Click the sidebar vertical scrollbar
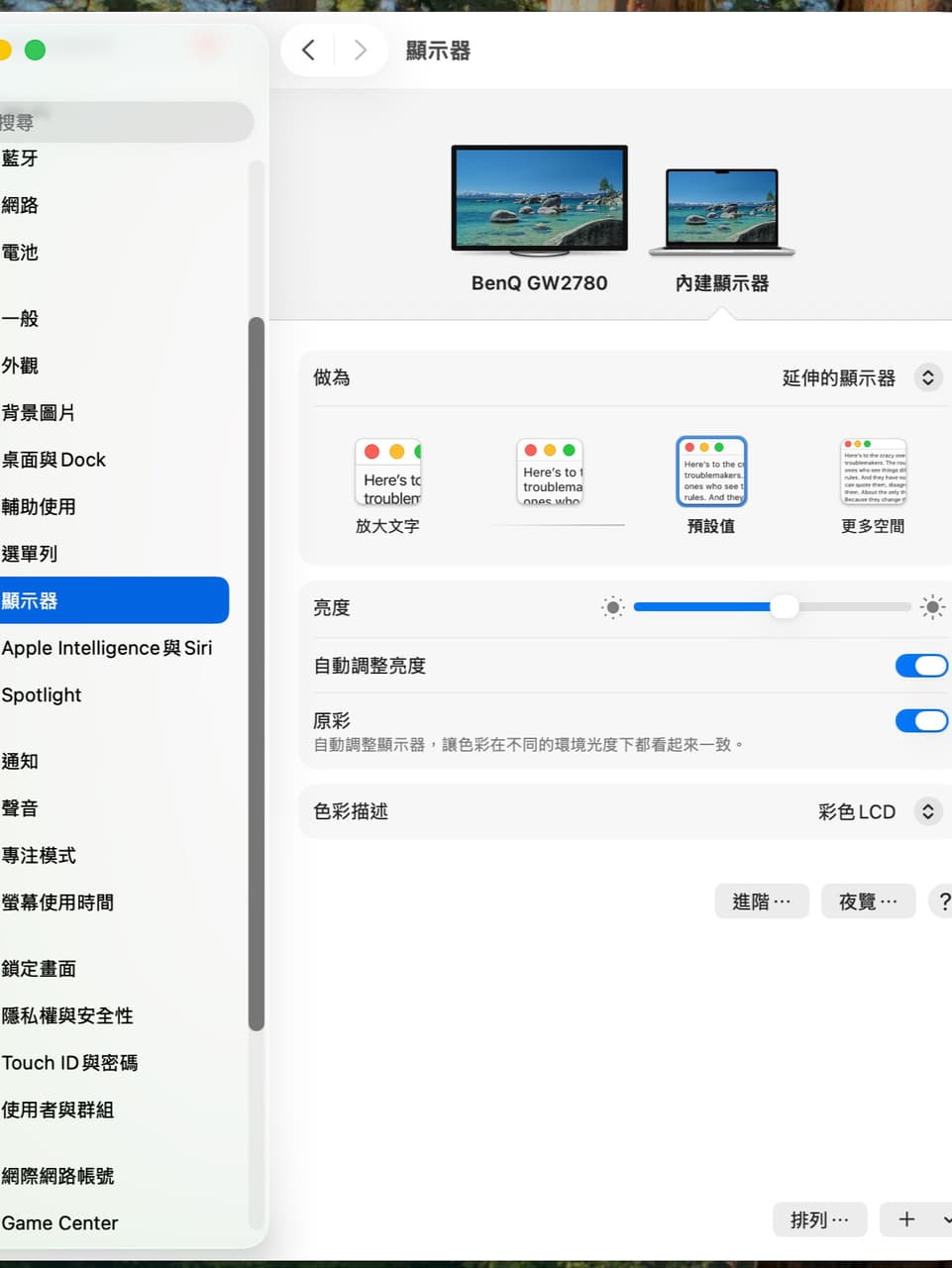 (x=257, y=674)
